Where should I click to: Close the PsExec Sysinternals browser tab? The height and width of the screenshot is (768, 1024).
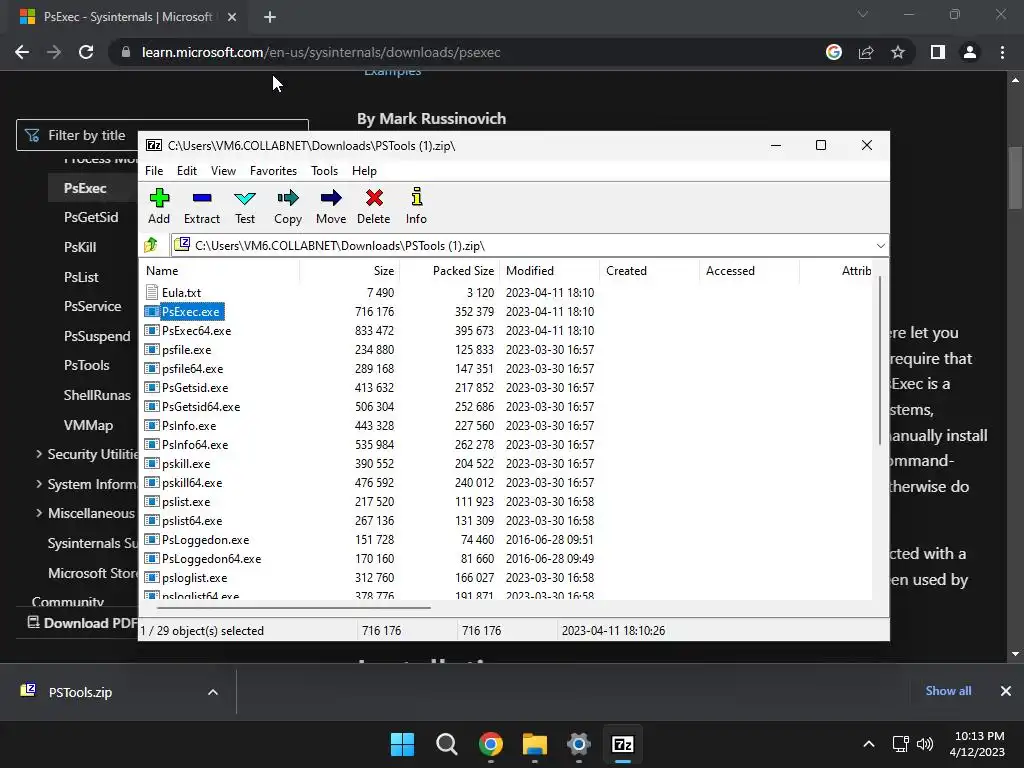click(232, 17)
